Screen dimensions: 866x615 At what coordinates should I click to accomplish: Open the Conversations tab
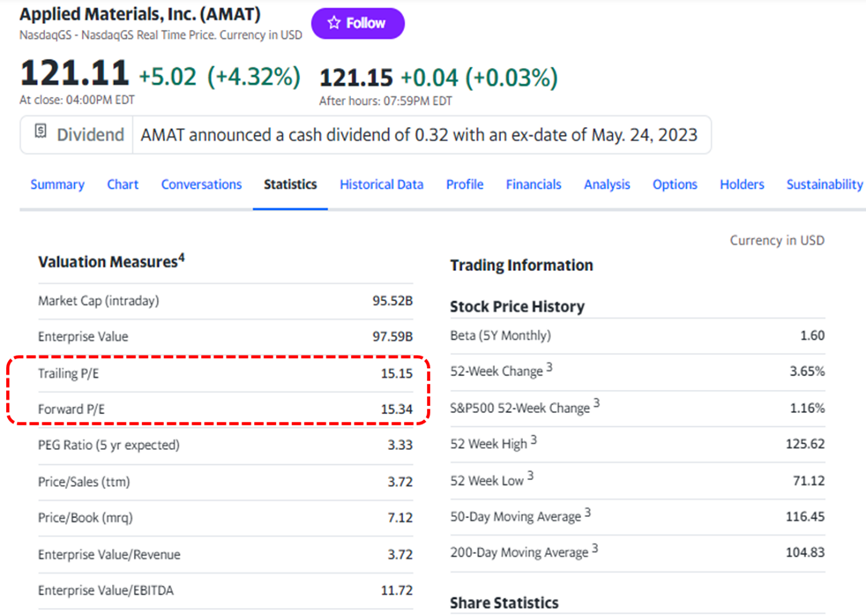[x=201, y=184]
